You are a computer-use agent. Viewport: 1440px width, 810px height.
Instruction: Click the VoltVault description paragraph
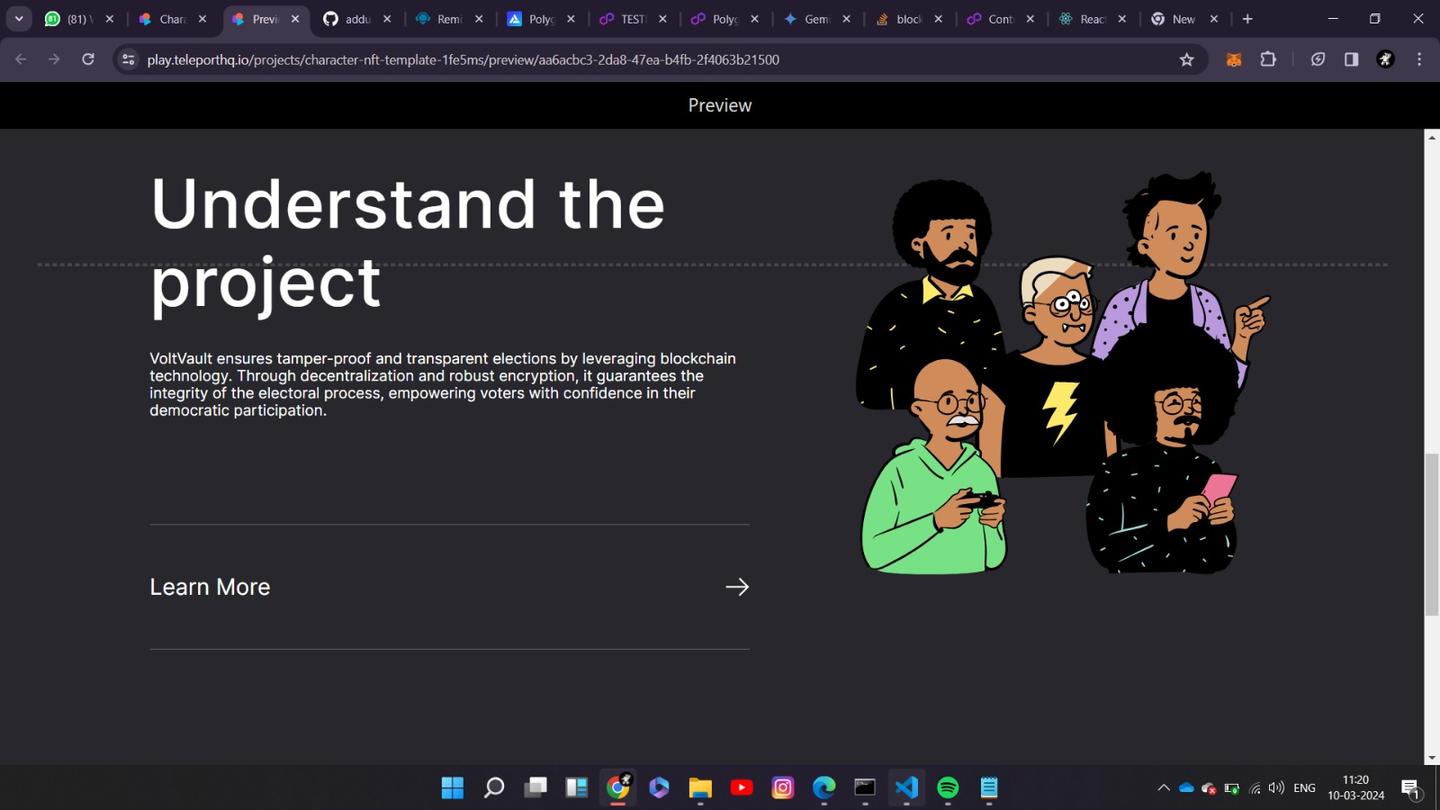point(443,384)
